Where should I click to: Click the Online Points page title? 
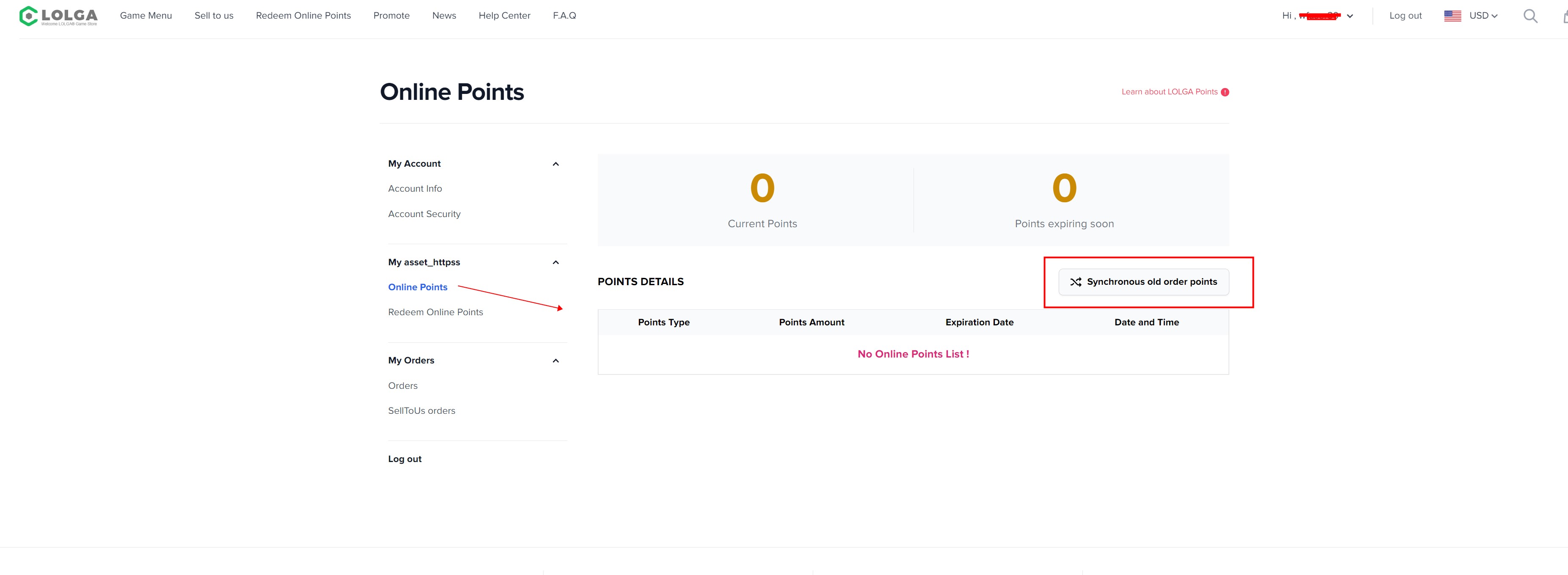click(452, 92)
